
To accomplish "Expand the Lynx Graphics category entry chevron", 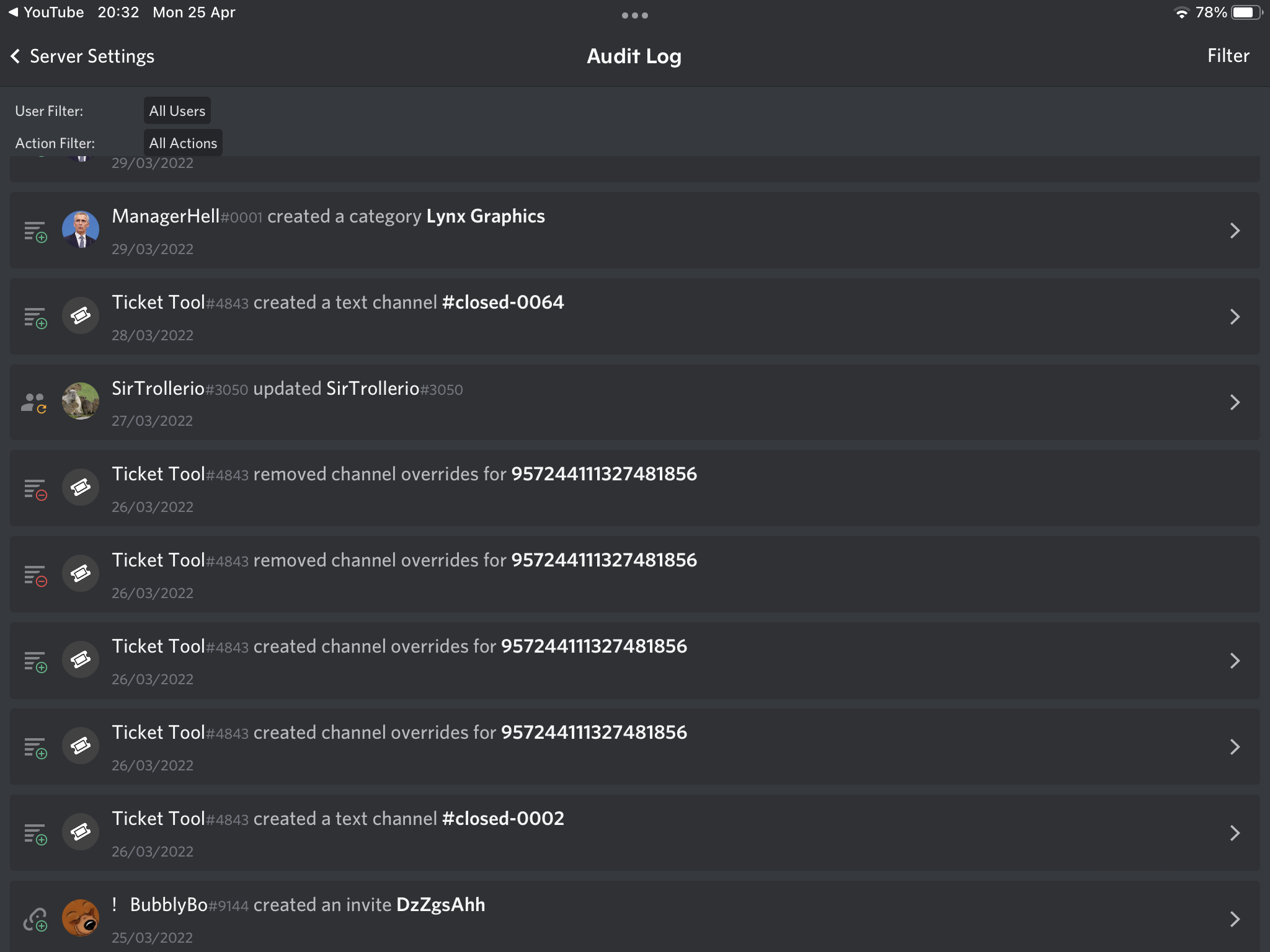I will [1235, 231].
